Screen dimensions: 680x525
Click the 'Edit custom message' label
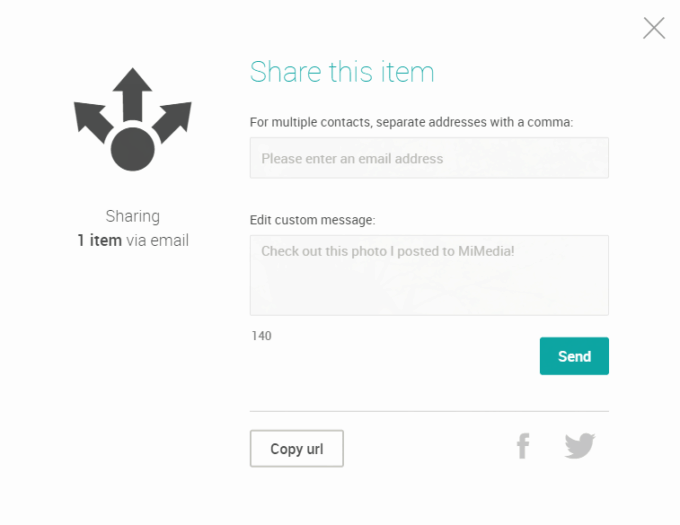(312, 220)
